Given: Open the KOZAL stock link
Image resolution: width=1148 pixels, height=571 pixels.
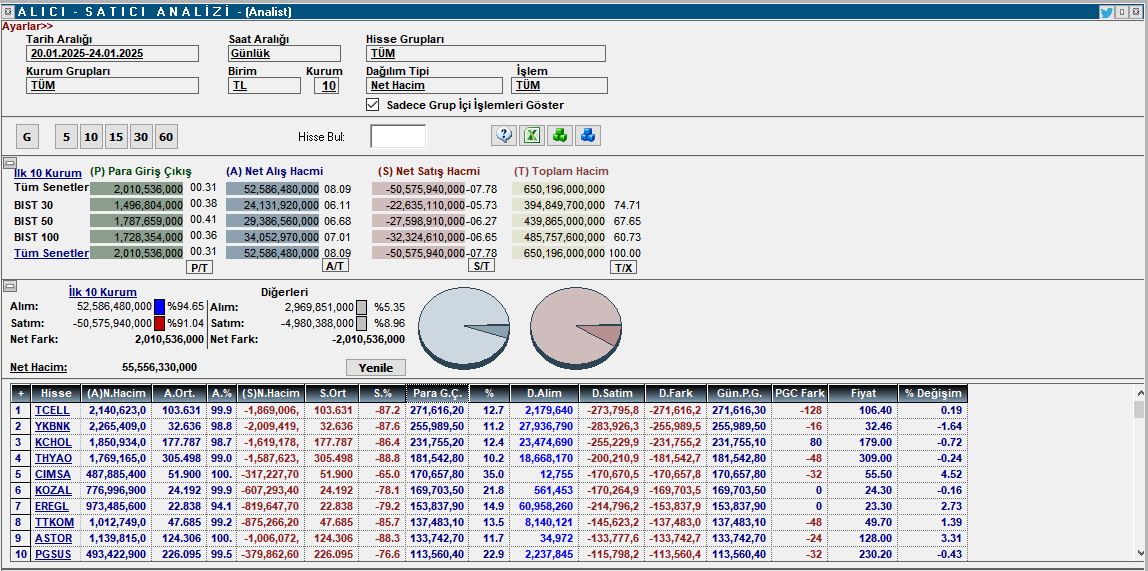Looking at the screenshot, I should click(53, 490).
